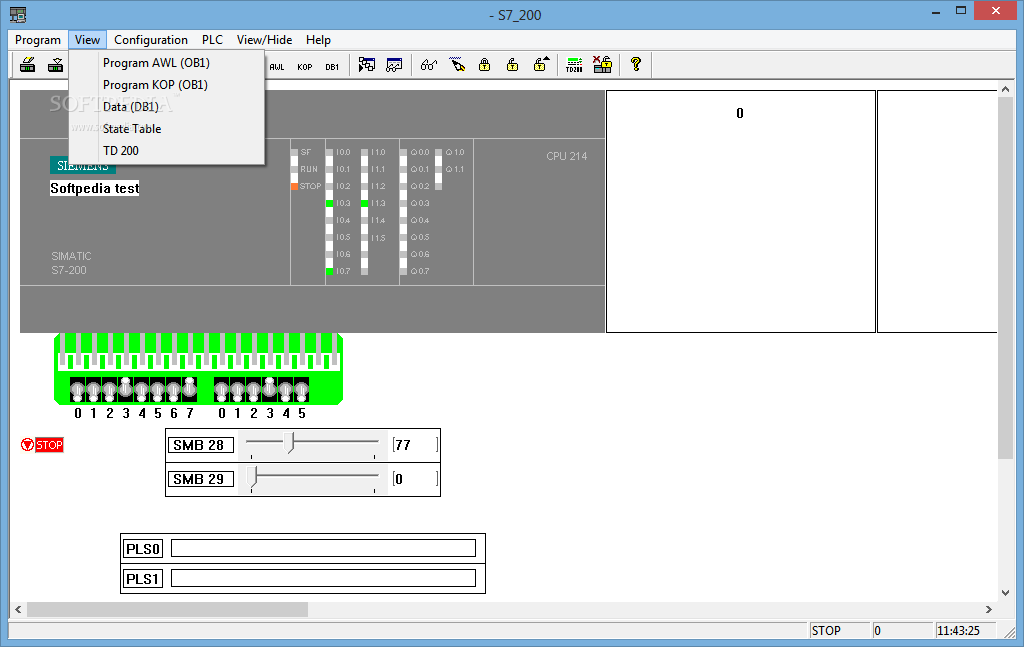This screenshot has width=1024, height=647.
Task: Click the PLS0 output bar
Action: point(323,548)
